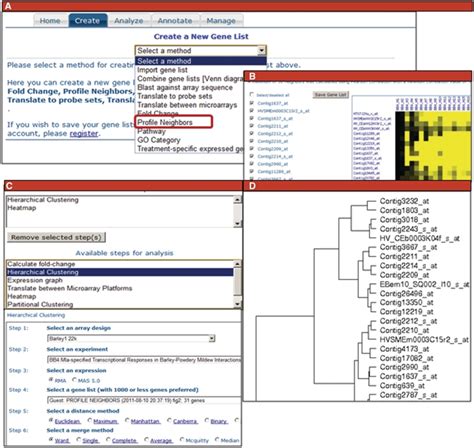The width and height of the screenshot is (474, 448).
Task: Select the Canberra distance radio button
Action: [169, 420]
